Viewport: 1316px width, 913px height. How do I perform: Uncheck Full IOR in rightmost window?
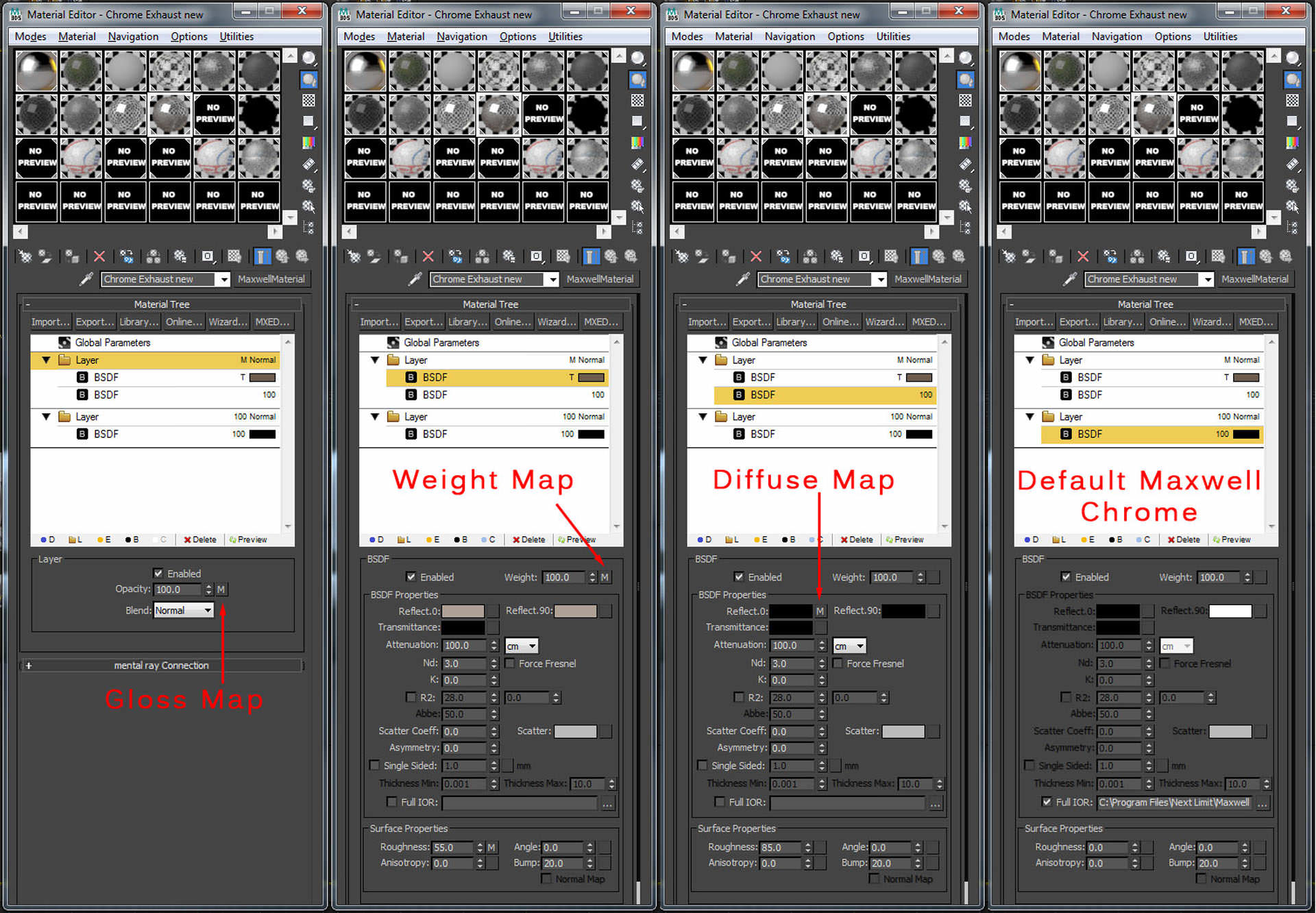tap(1047, 802)
